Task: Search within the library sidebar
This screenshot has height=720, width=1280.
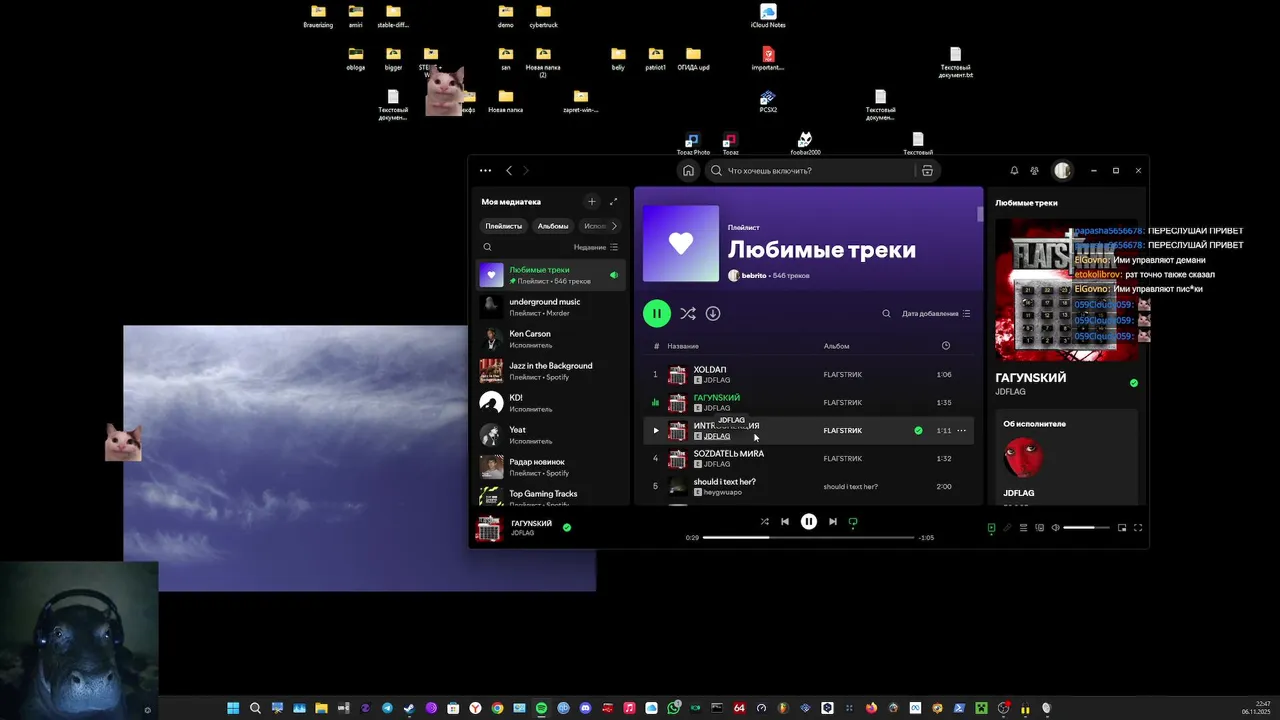Action: (488, 247)
